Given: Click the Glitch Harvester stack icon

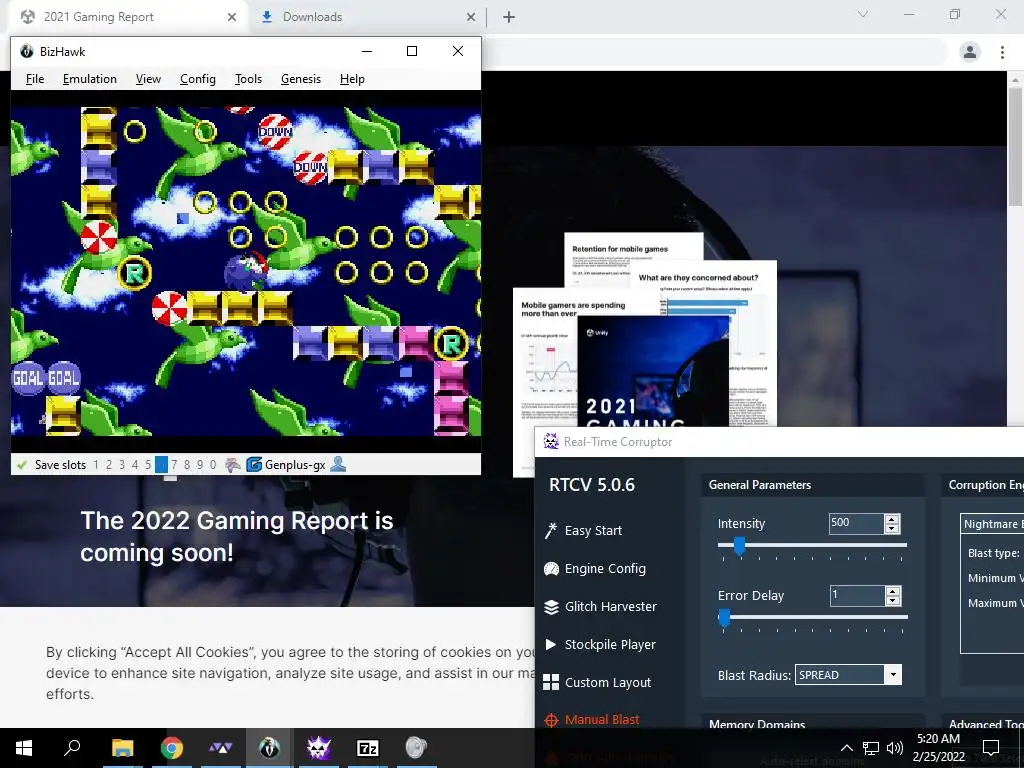Looking at the screenshot, I should pos(551,607).
